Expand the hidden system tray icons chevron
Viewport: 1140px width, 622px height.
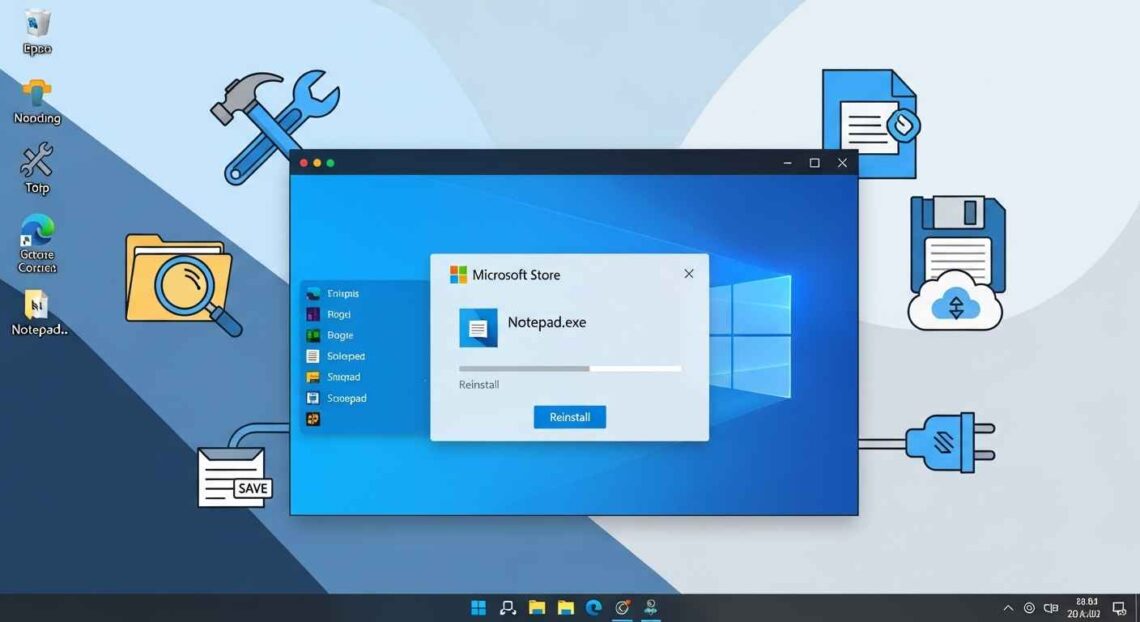pos(1008,608)
